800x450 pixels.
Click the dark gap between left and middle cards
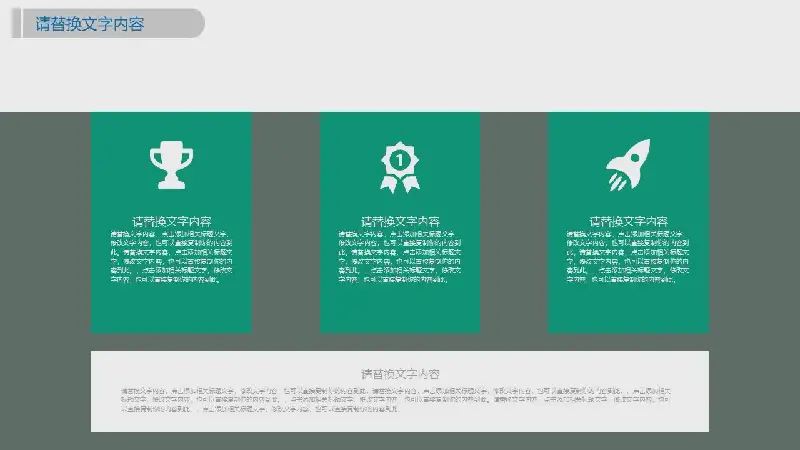tap(286, 222)
